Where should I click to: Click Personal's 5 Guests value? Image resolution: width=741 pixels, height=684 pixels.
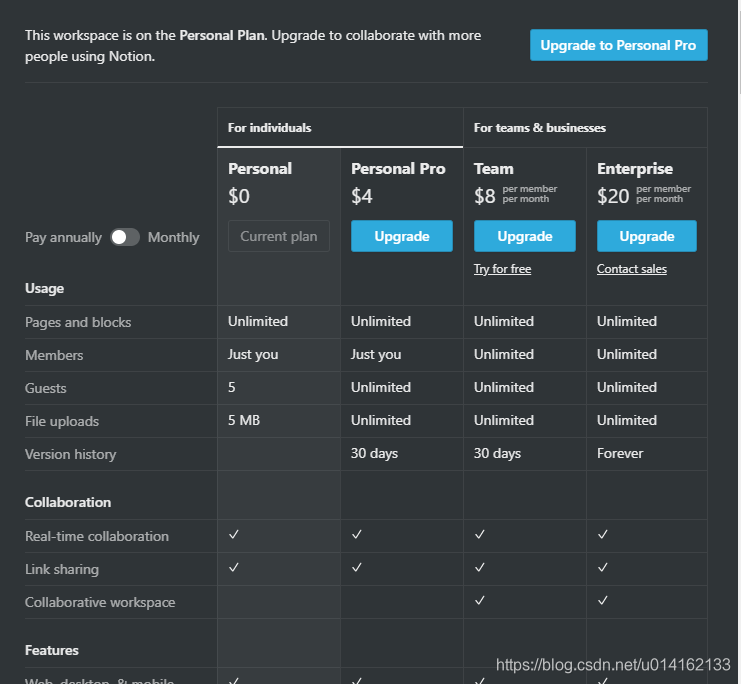point(232,388)
